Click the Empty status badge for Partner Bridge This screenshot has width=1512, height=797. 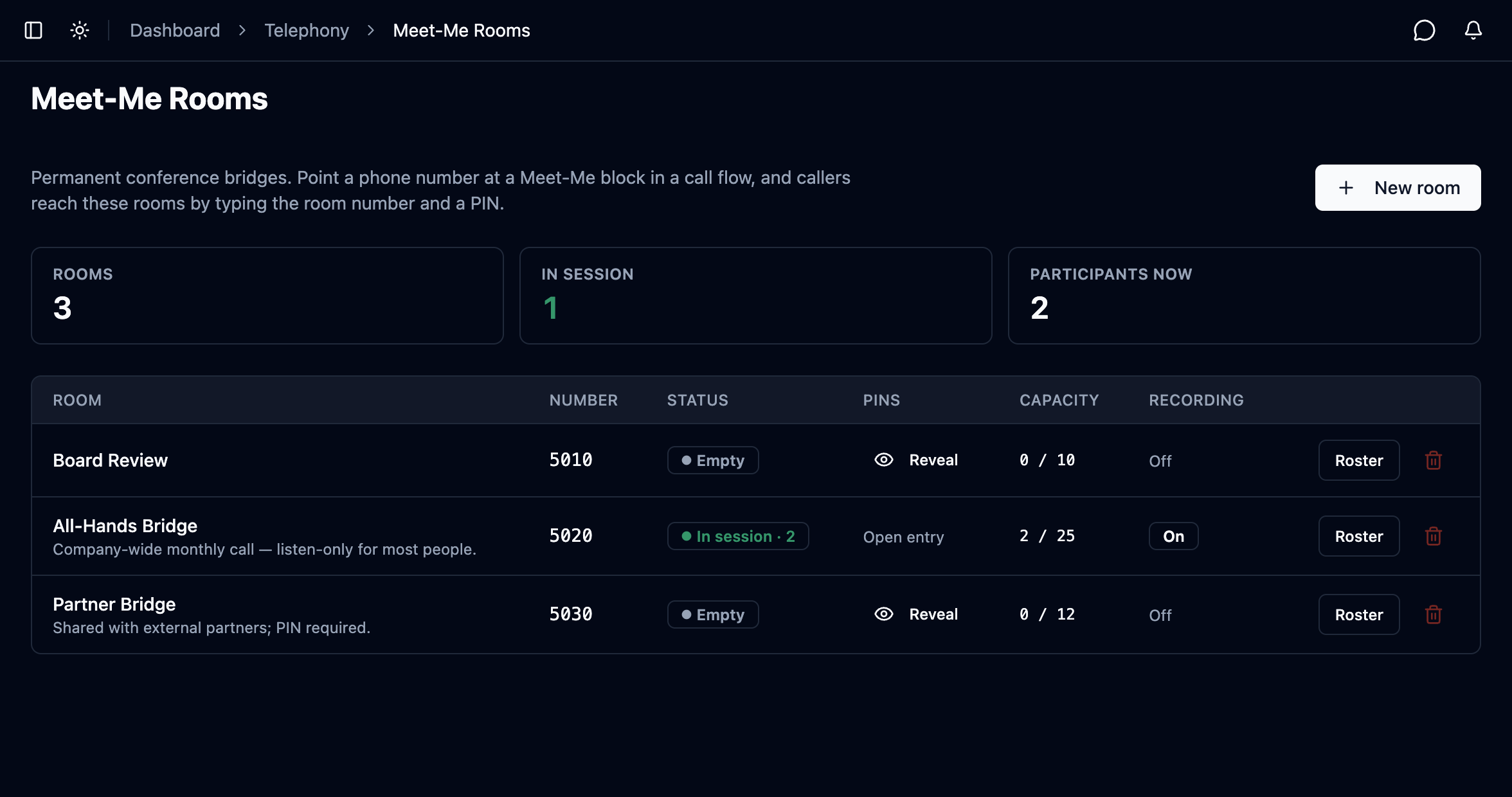coord(713,614)
